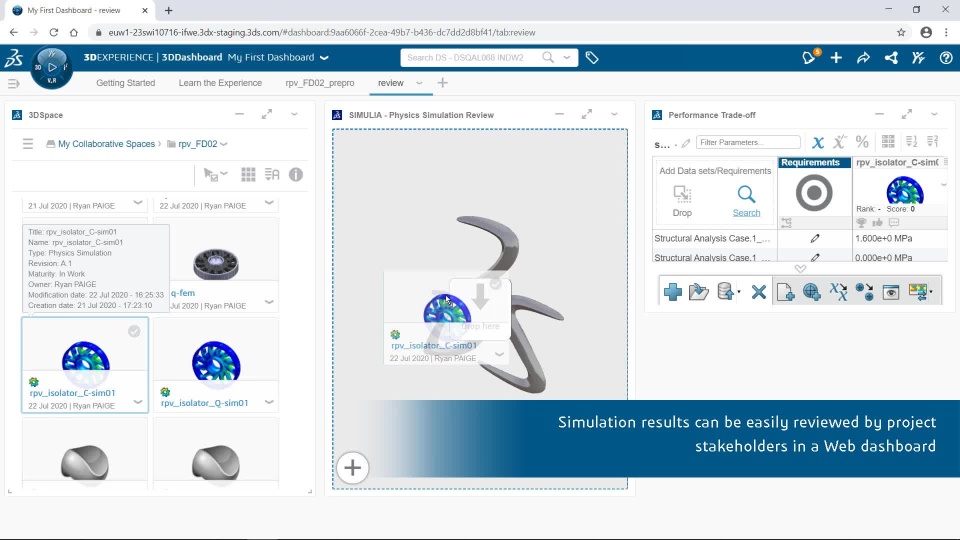The image size is (960, 540).
Task: Click the percent icon in Performance Trade-off
Action: [x=862, y=142]
